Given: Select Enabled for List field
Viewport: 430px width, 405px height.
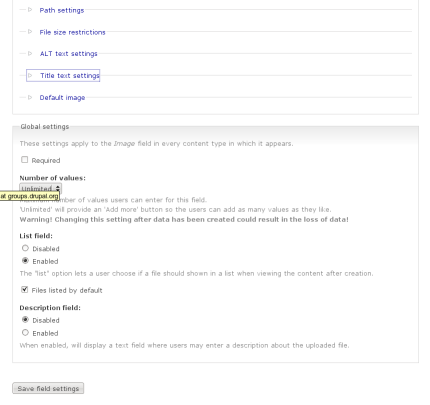Looking at the screenshot, I should 25,261.
